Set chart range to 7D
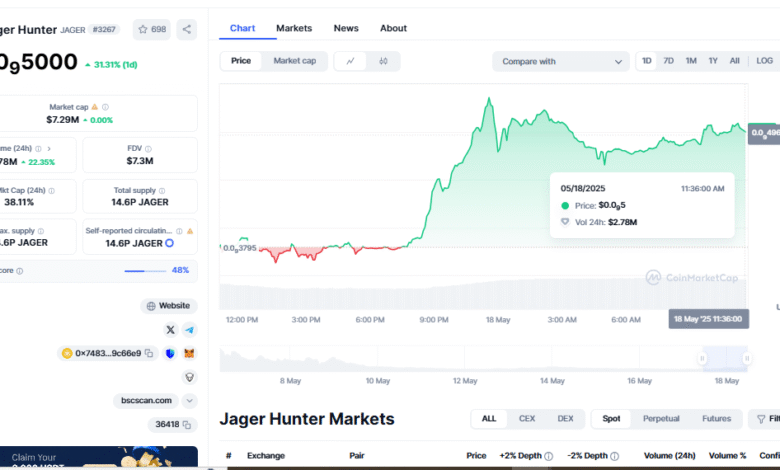This screenshot has height=470, width=780. (669, 61)
